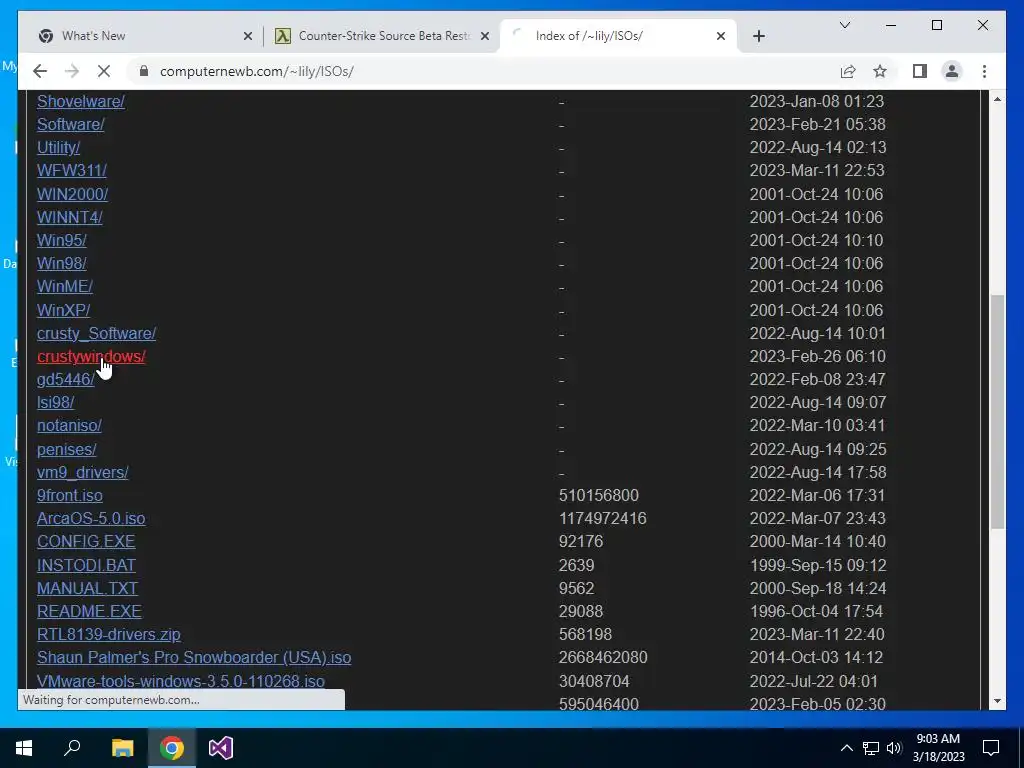Open the notification center icon
This screenshot has width=1024, height=768.
[x=991, y=748]
